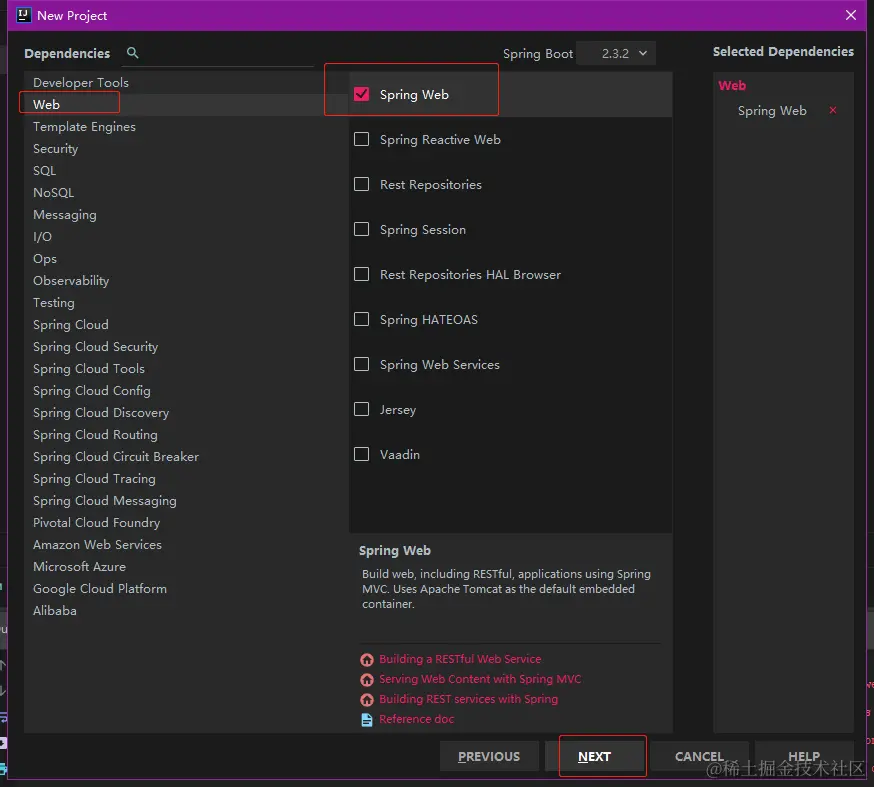Tick the Rest Repositories checkbox

pos(361,184)
